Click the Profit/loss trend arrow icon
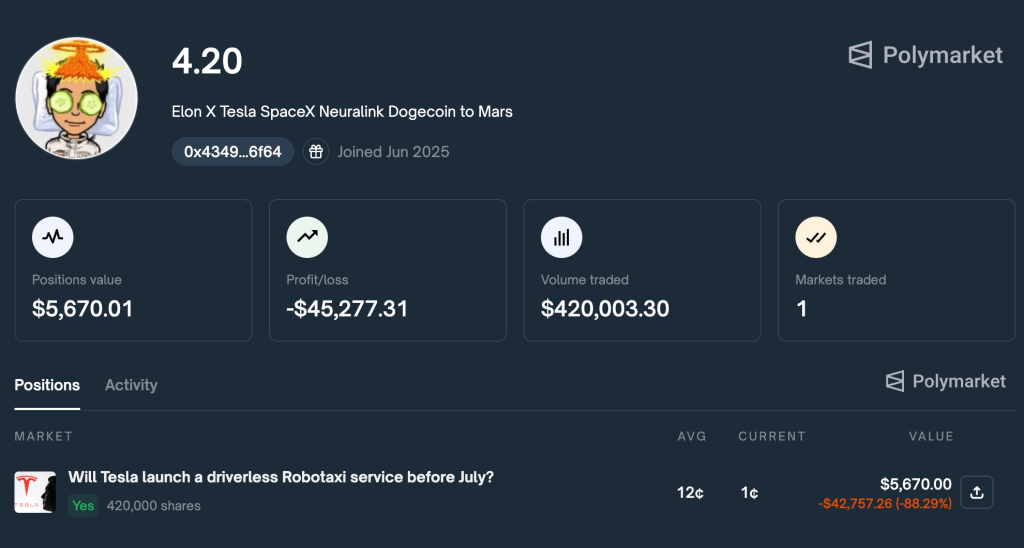The height and width of the screenshot is (548, 1024). 307,237
